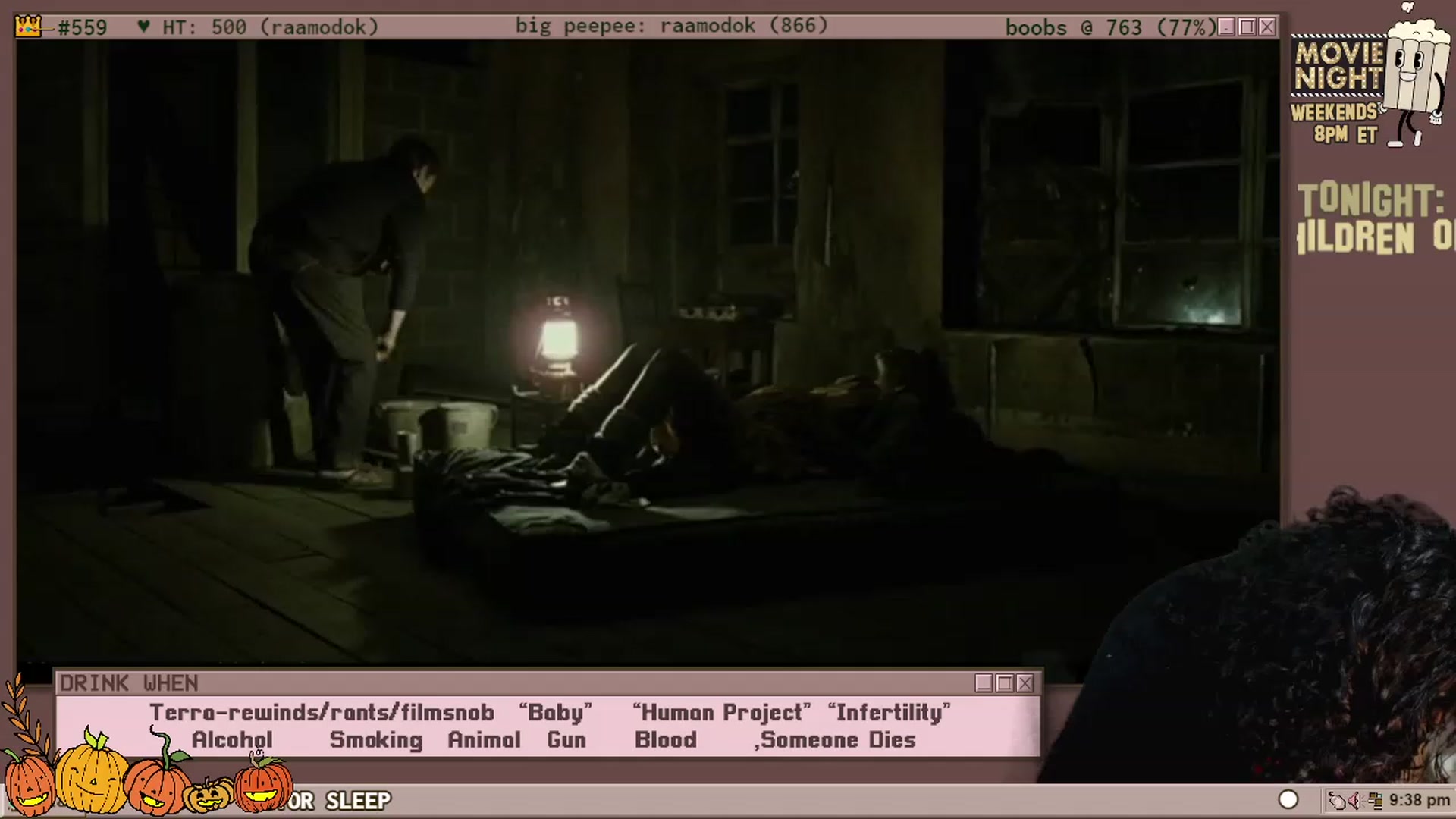This screenshot has height=819, width=1456.
Task: Click the Gun drink rule
Action: point(566,740)
